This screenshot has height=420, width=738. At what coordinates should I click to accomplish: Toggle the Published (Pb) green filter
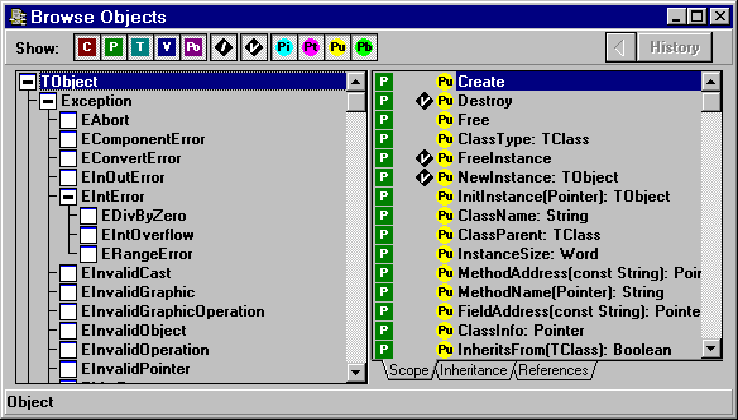pyautogui.click(x=364, y=47)
